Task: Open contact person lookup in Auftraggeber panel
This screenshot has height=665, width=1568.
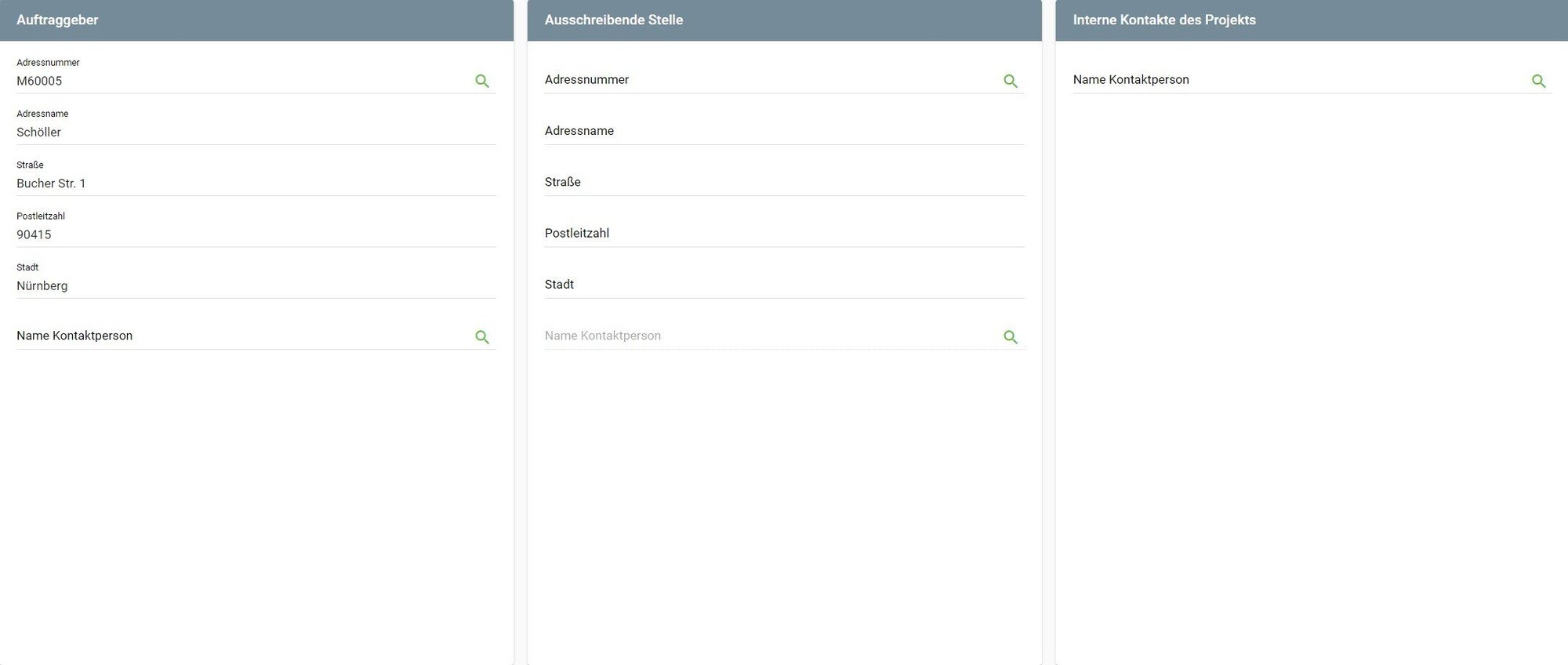Action: [x=481, y=336]
